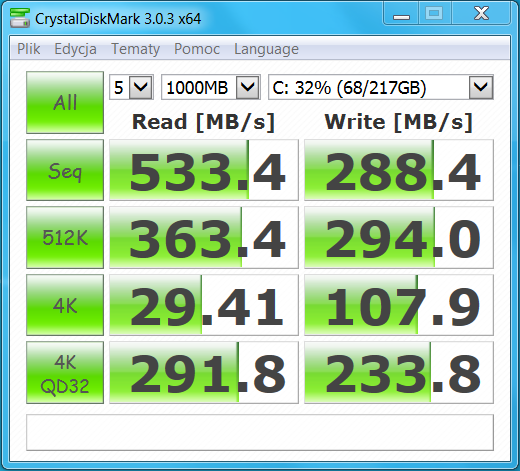
Task: Open the Language menu
Action: click(x=266, y=49)
